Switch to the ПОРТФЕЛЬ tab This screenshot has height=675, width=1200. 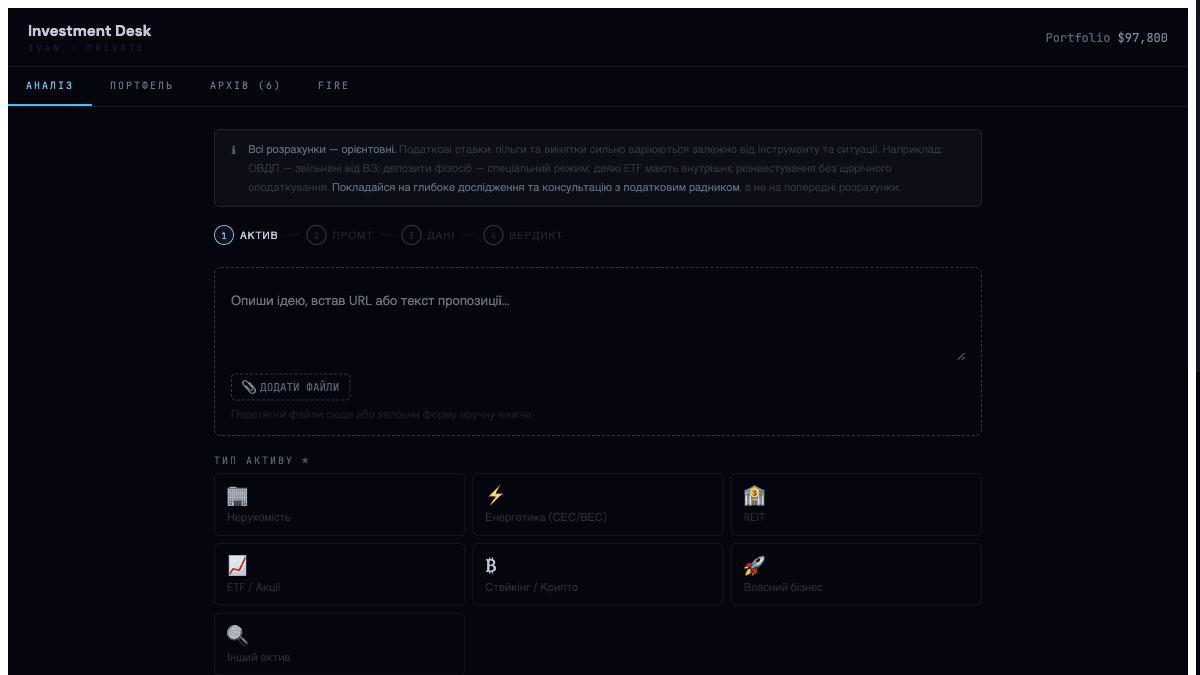(140, 86)
